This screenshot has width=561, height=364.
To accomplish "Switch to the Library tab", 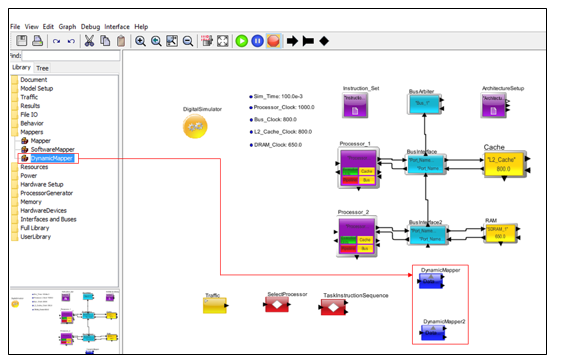I will 21,67.
